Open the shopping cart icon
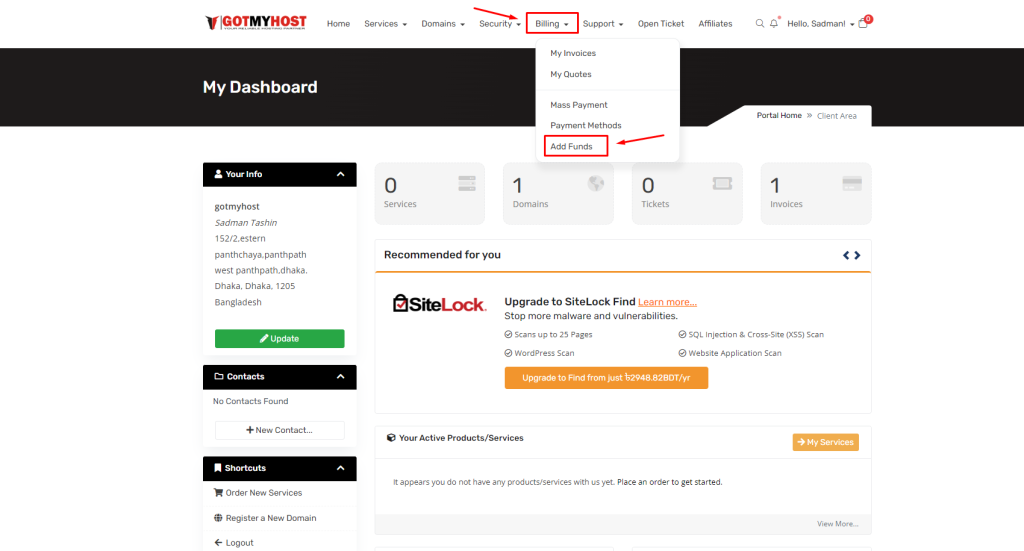Image resolution: width=1024 pixels, height=551 pixels. tap(863, 23)
